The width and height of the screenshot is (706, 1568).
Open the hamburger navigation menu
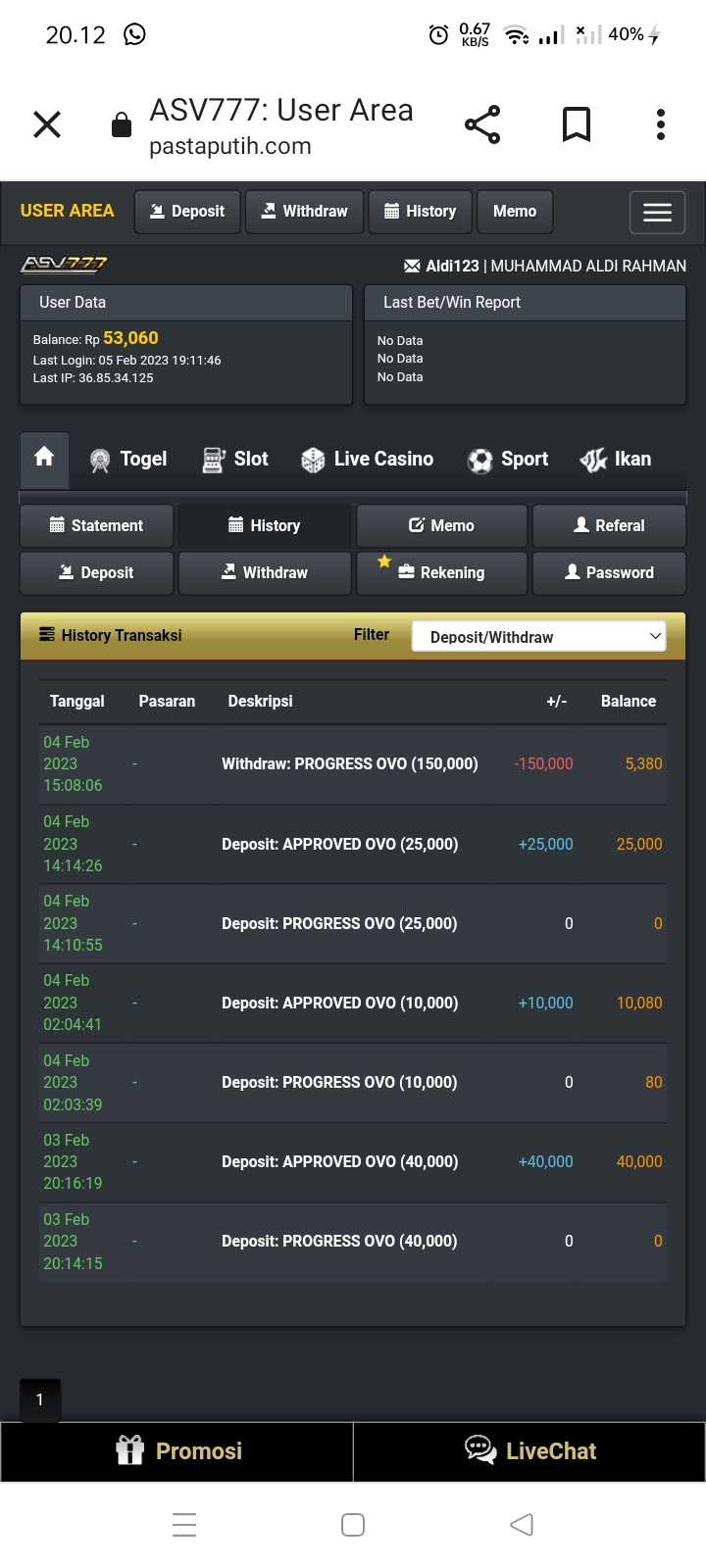click(x=657, y=212)
